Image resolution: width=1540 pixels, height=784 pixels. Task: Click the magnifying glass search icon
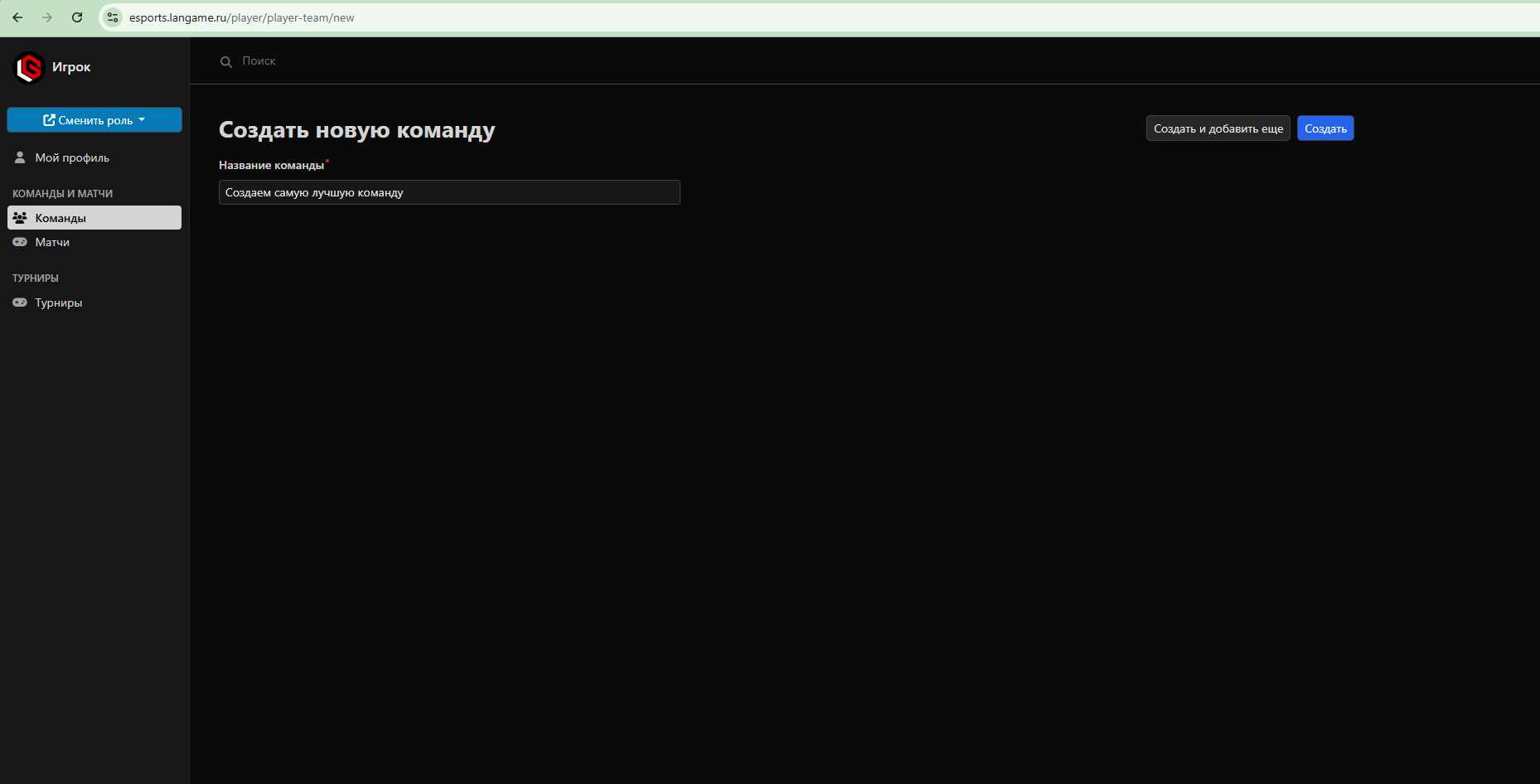tap(225, 62)
